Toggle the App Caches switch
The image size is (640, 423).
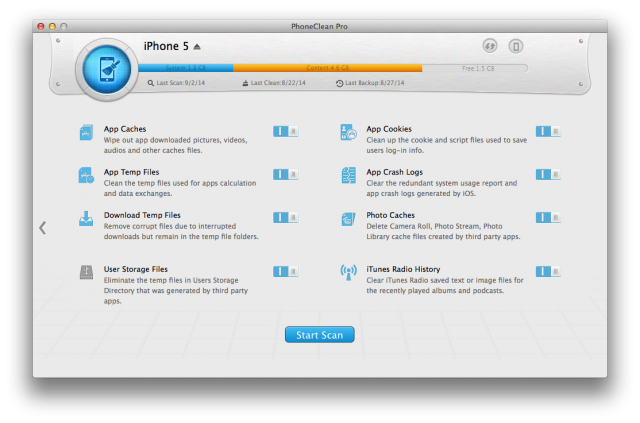286,131
